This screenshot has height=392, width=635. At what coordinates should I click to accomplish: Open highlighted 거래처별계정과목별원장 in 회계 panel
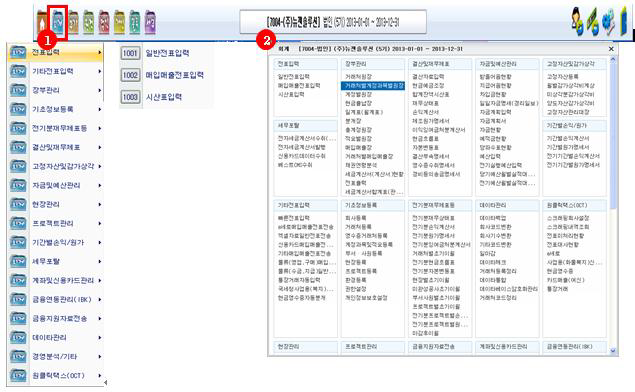tap(374, 85)
